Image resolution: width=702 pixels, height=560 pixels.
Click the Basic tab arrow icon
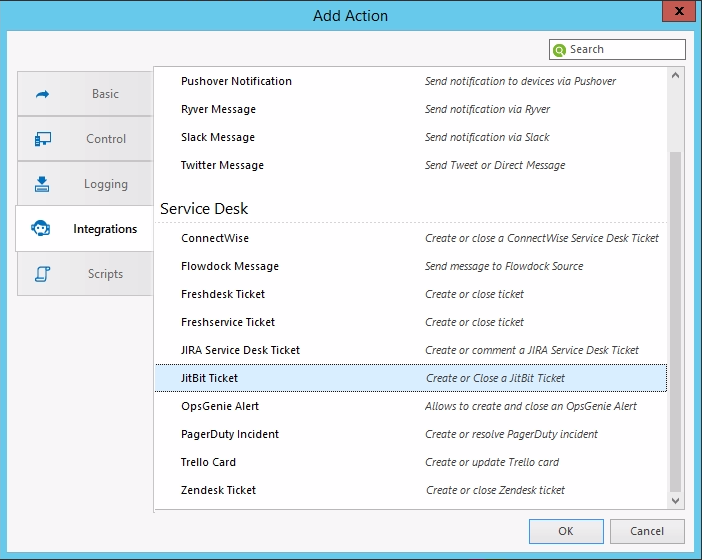[43, 94]
